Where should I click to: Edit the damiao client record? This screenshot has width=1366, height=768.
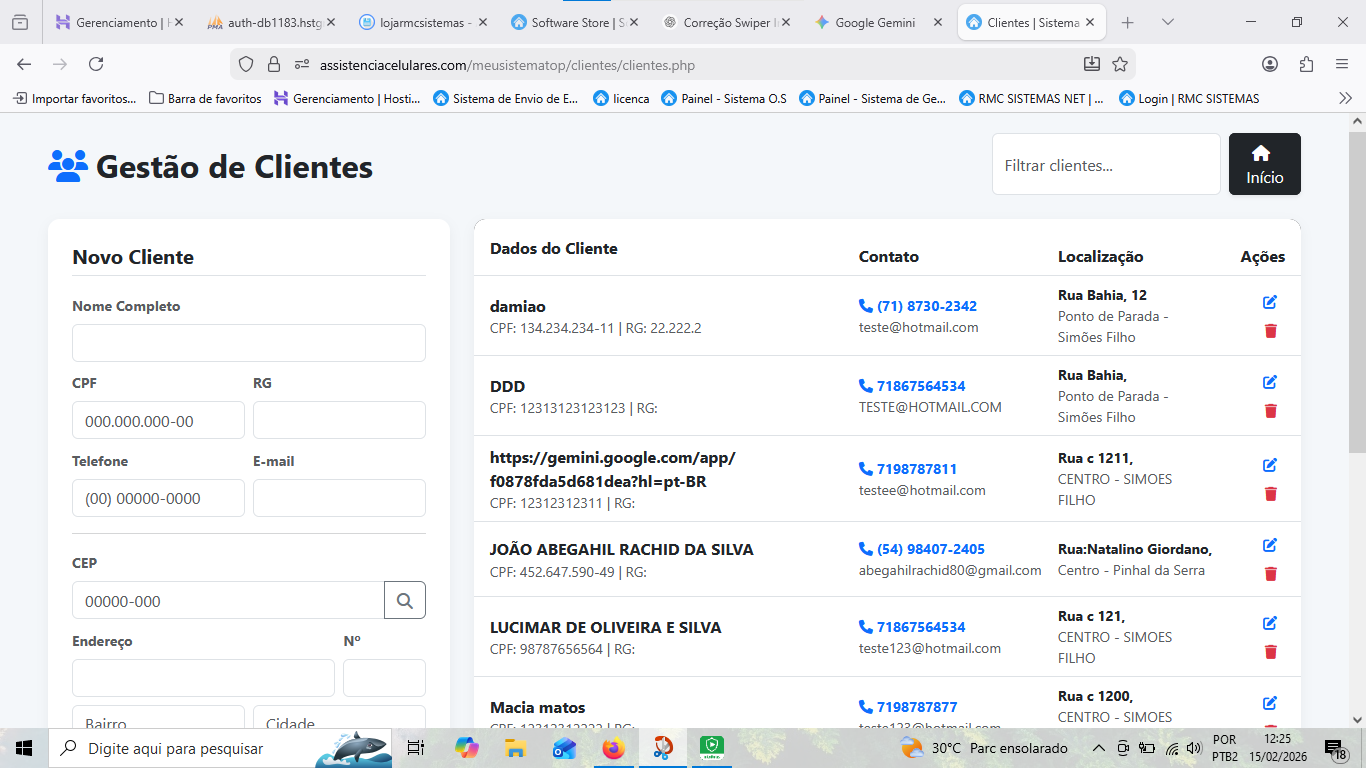(x=1270, y=301)
